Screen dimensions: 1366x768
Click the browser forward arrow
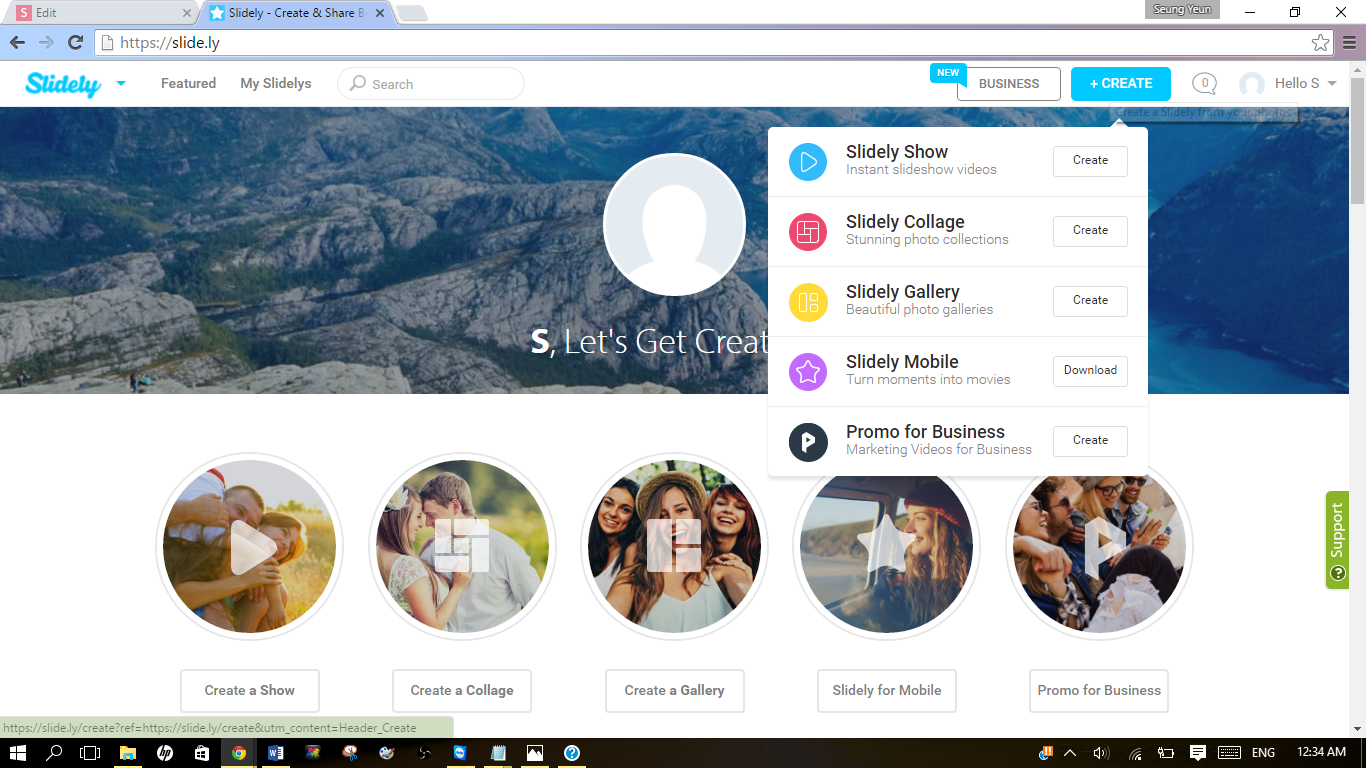coord(46,42)
